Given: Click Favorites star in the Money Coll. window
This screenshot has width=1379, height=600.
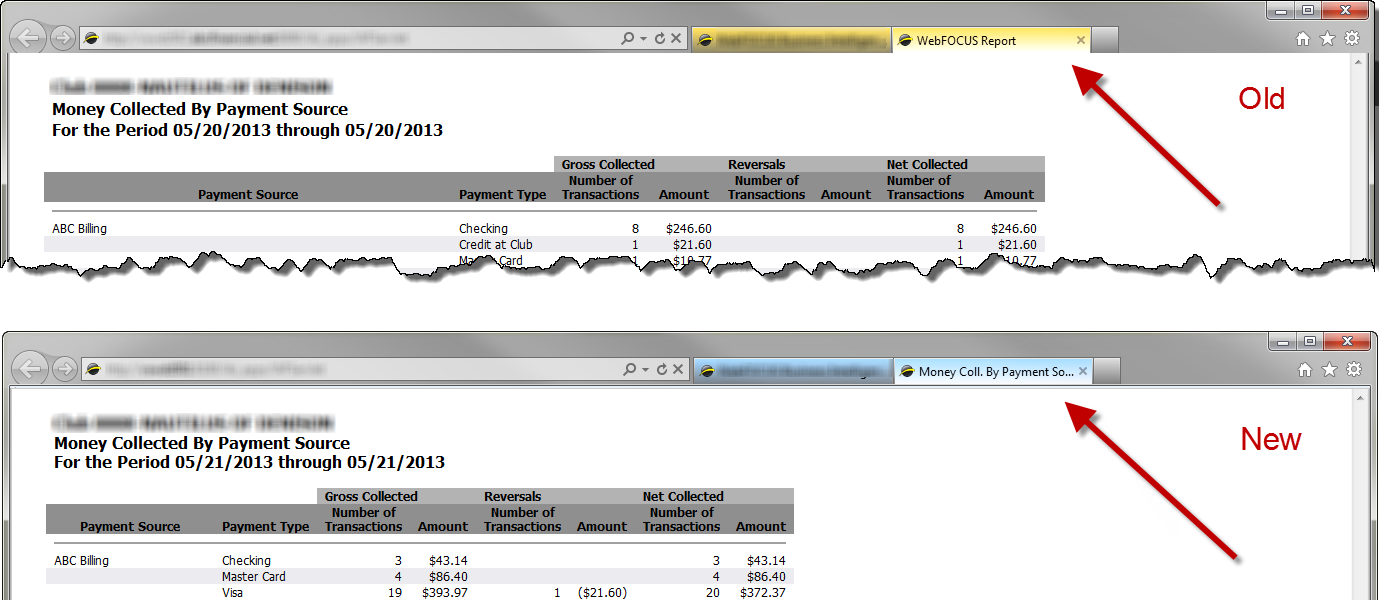Looking at the screenshot, I should 1329,370.
